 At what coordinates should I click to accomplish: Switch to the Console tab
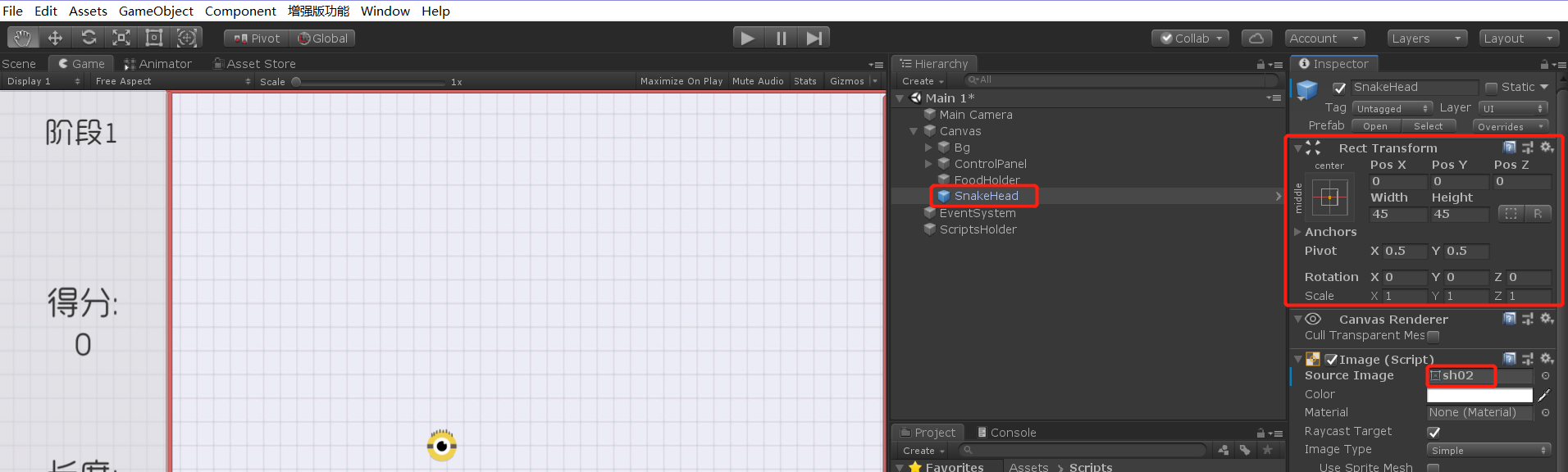(x=1006, y=433)
